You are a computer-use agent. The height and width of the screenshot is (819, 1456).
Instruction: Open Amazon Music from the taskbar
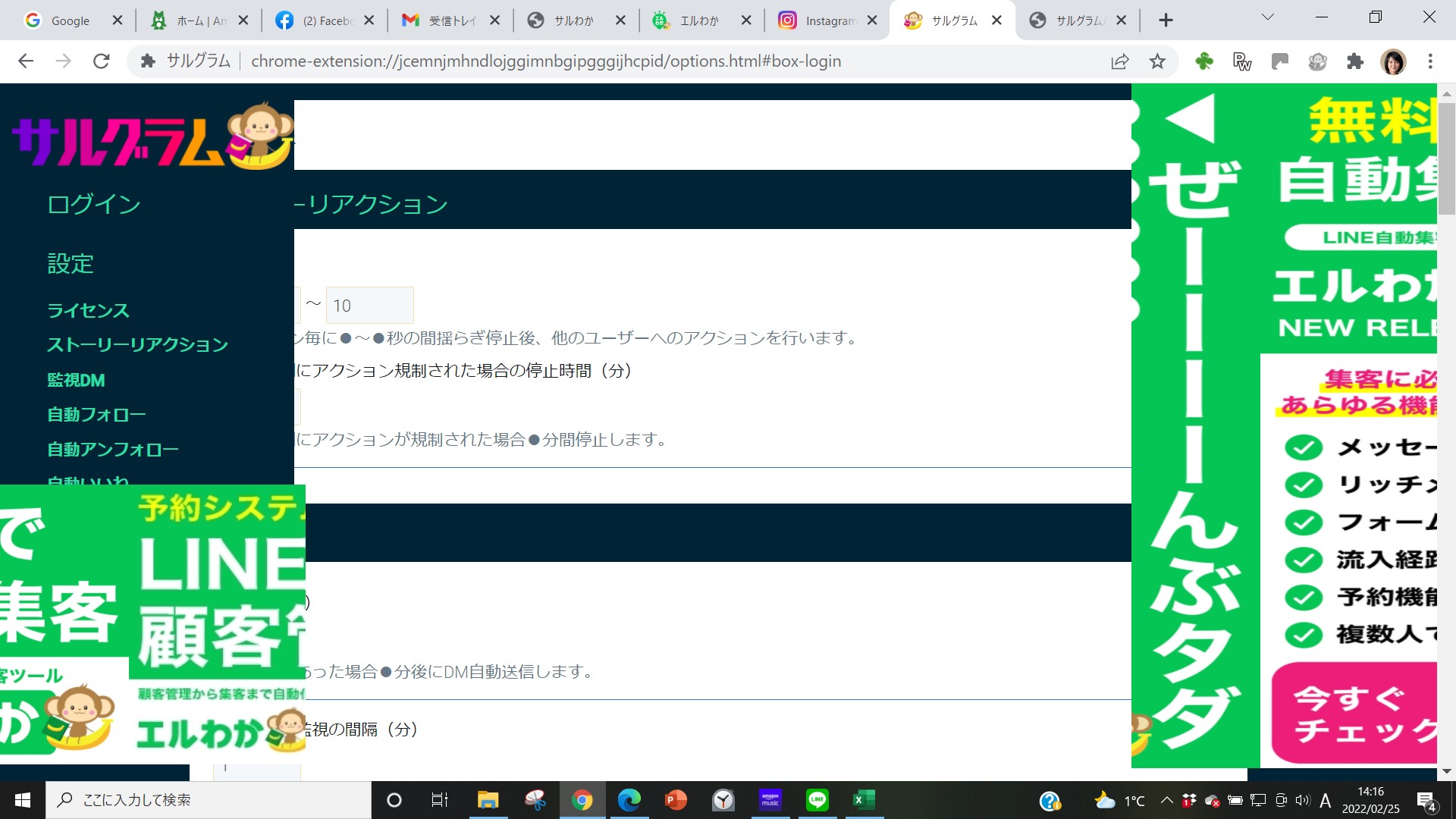[x=770, y=800]
